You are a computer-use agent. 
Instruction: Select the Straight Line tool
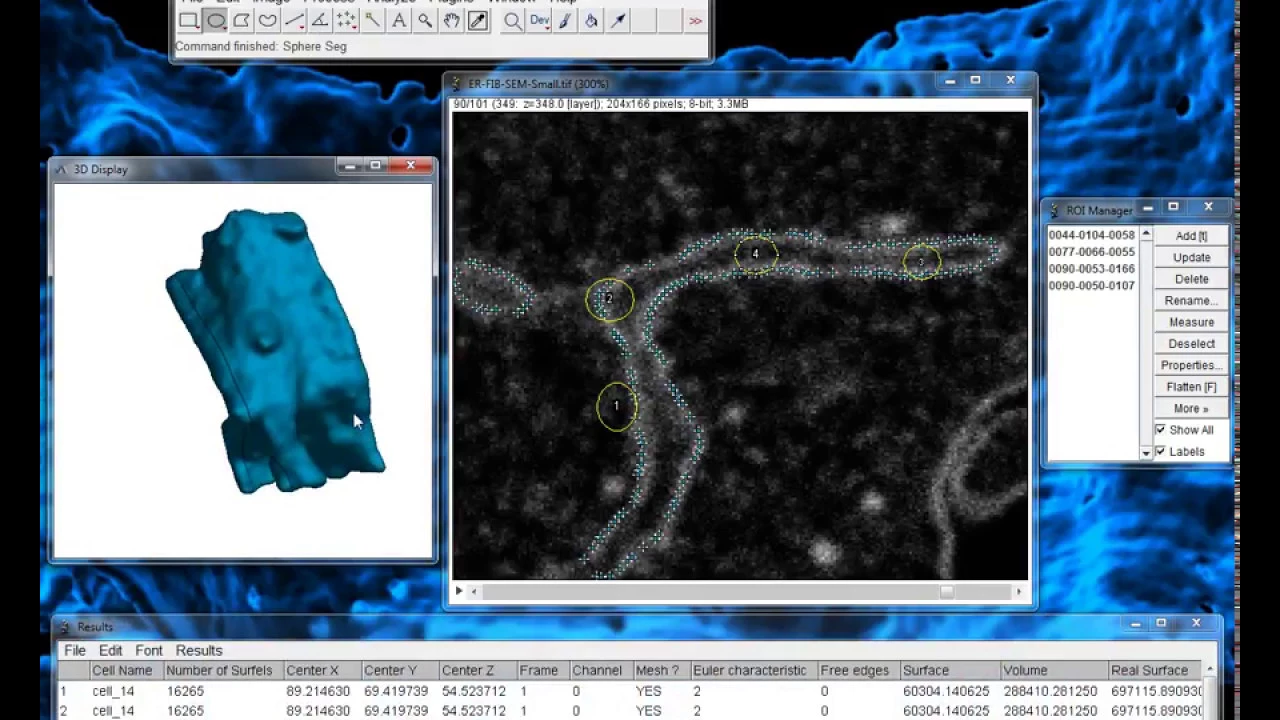(x=294, y=20)
